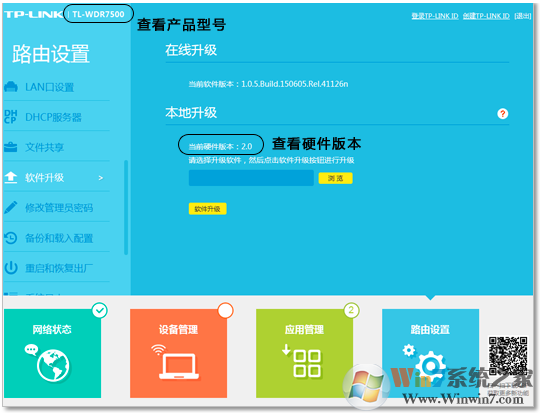This screenshot has height=413, width=540.
Task: Click the number 2 badge on 应用管理
Action: pyautogui.click(x=351, y=310)
